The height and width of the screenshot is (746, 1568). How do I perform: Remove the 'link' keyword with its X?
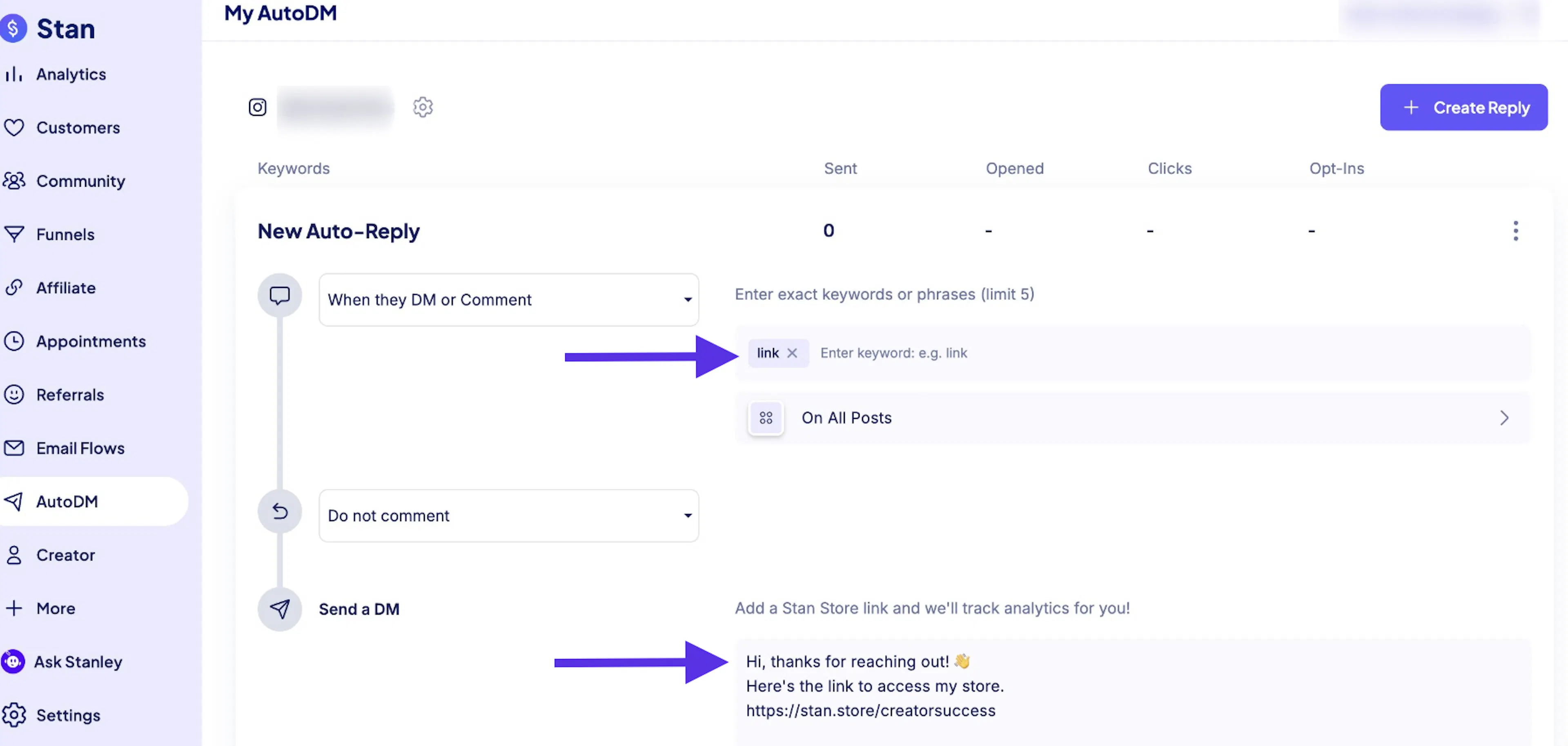tap(792, 353)
